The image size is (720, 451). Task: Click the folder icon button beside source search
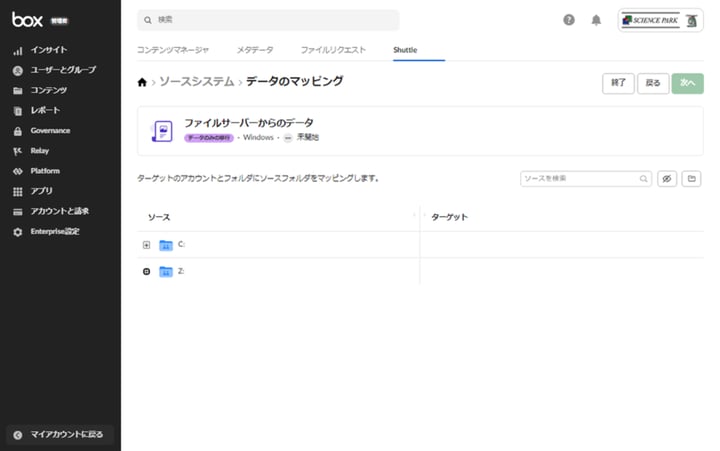(x=691, y=179)
